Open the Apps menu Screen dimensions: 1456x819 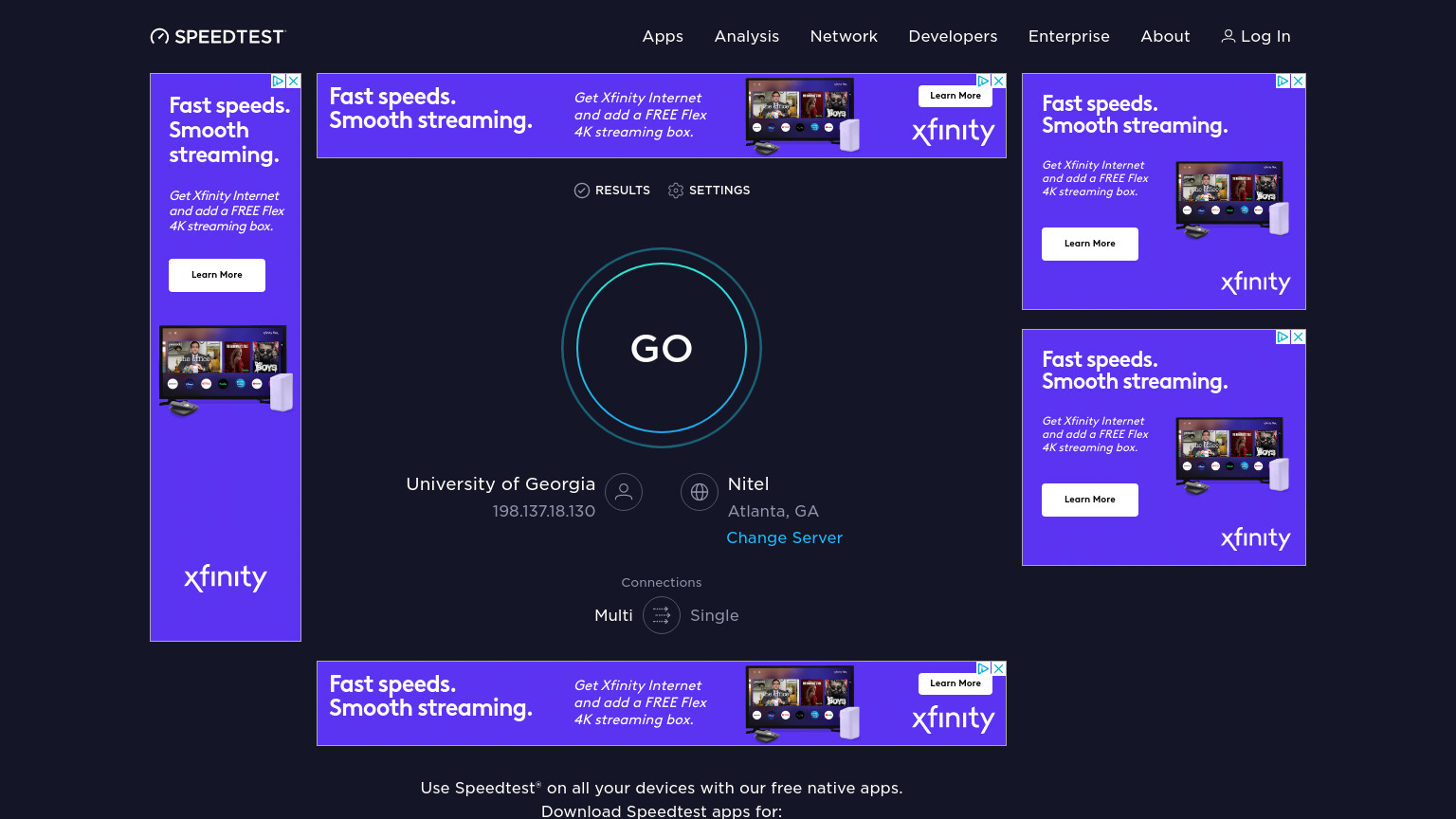click(663, 36)
